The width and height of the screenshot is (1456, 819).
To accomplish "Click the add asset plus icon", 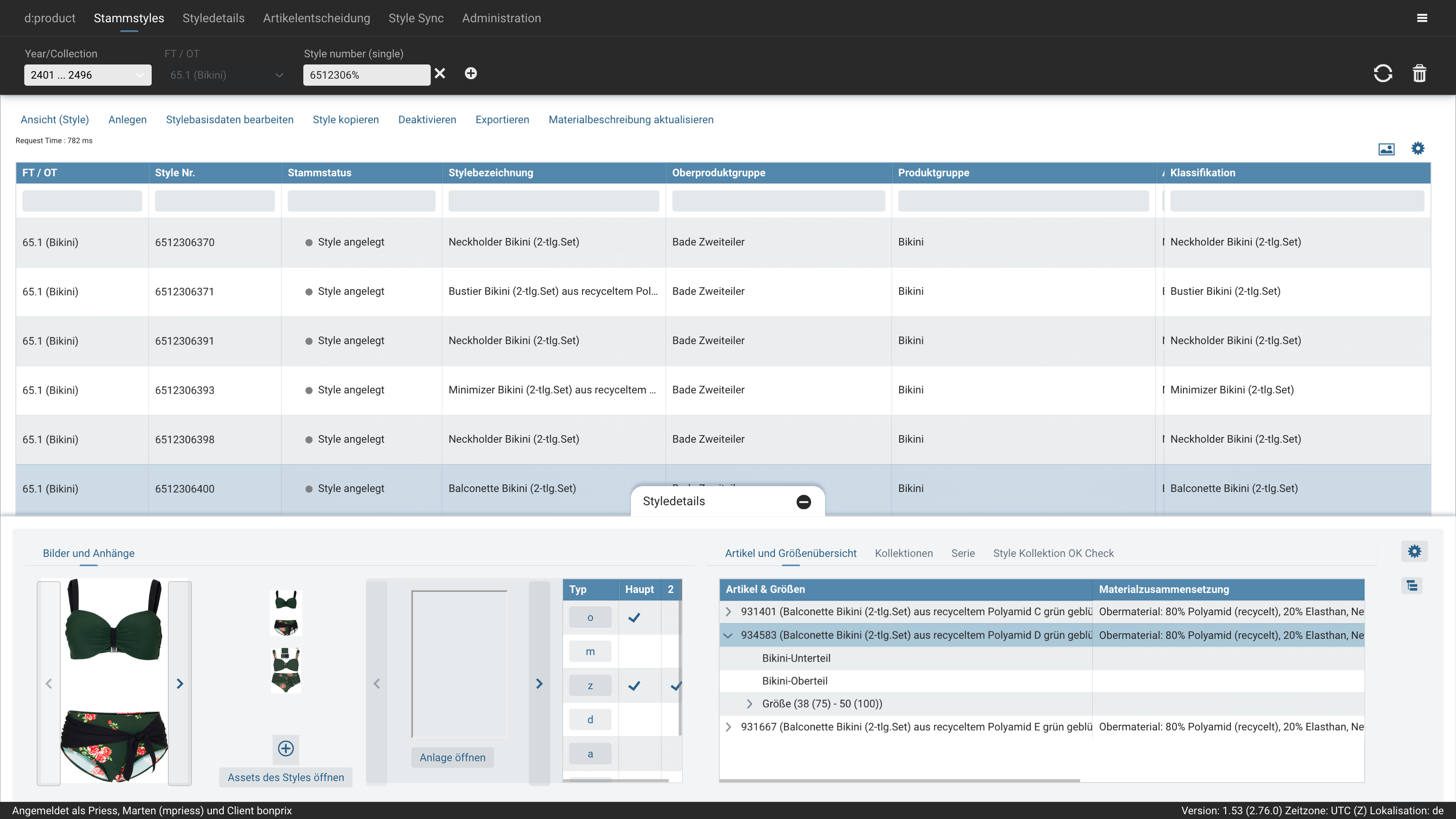I will pyautogui.click(x=285, y=748).
